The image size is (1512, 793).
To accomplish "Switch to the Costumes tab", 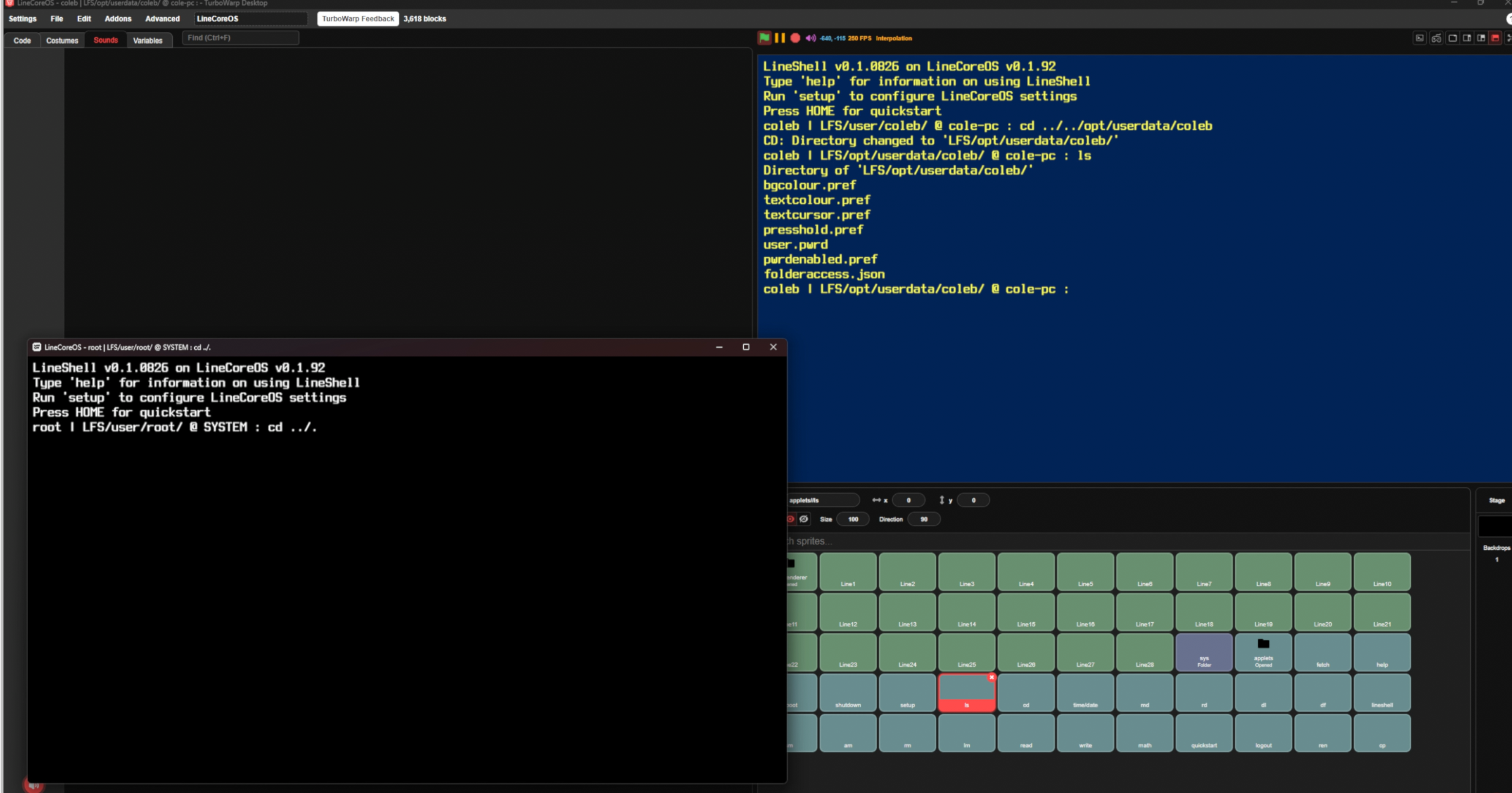I will [62, 40].
